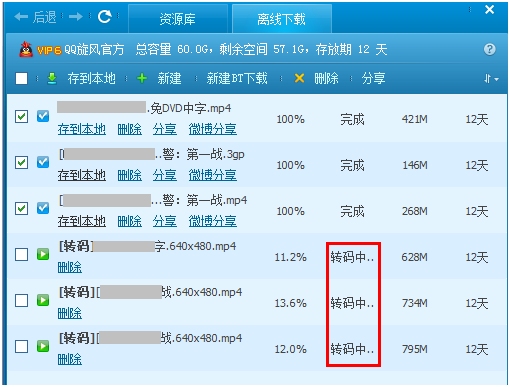Click the VIP6 badge

click(49, 50)
